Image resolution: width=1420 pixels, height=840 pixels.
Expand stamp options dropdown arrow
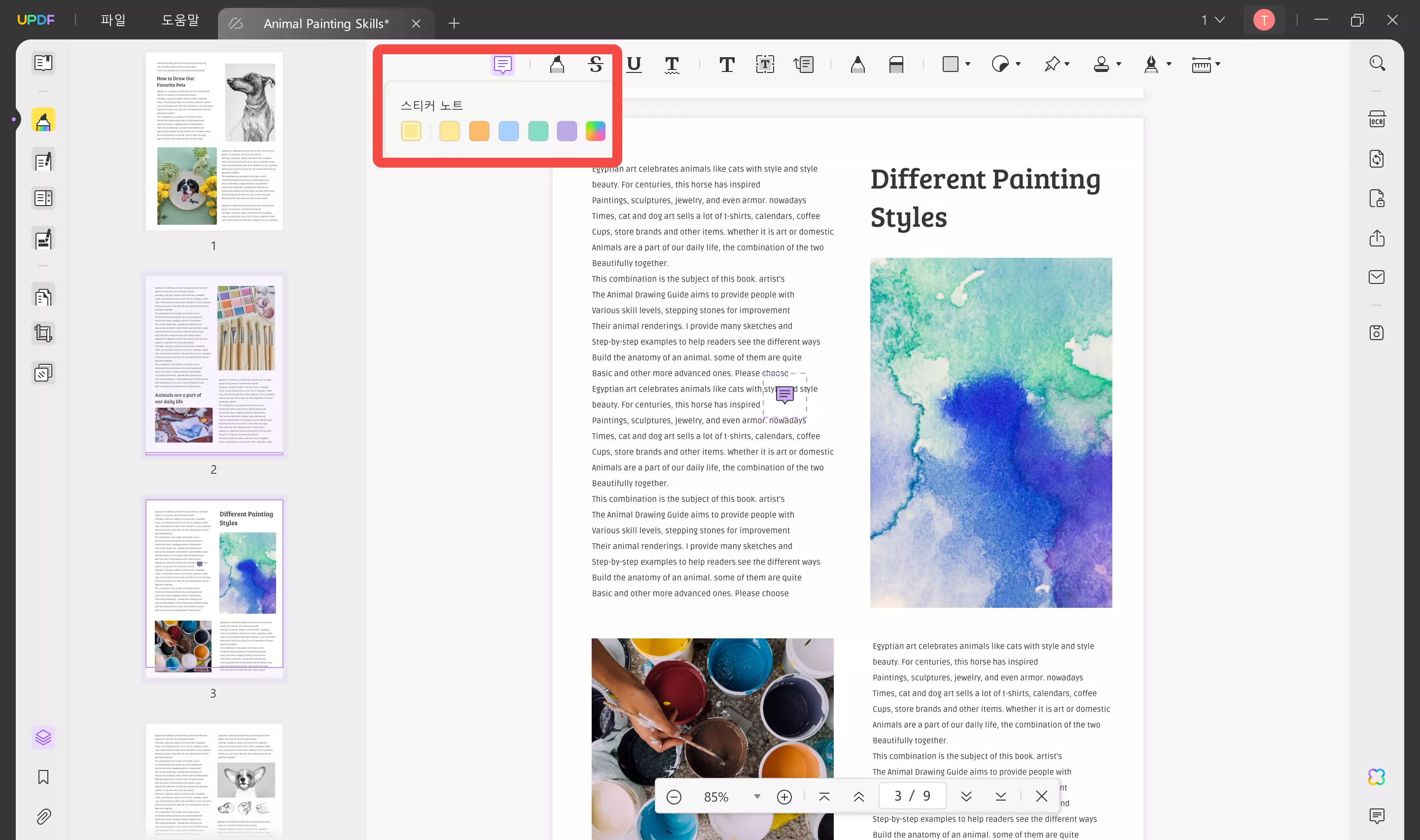(x=1119, y=65)
